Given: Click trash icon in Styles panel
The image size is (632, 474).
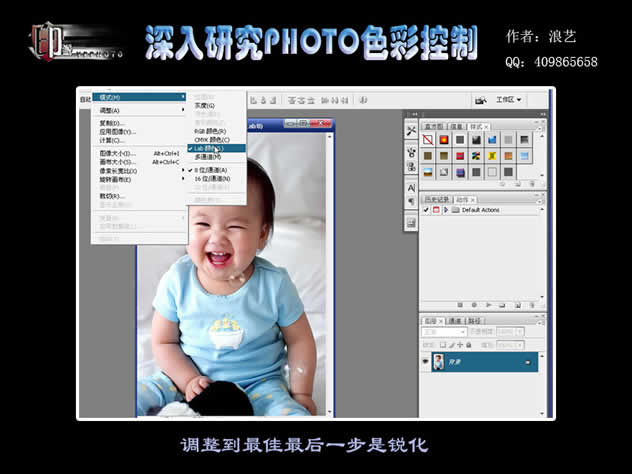Looking at the screenshot, I should tap(532, 184).
